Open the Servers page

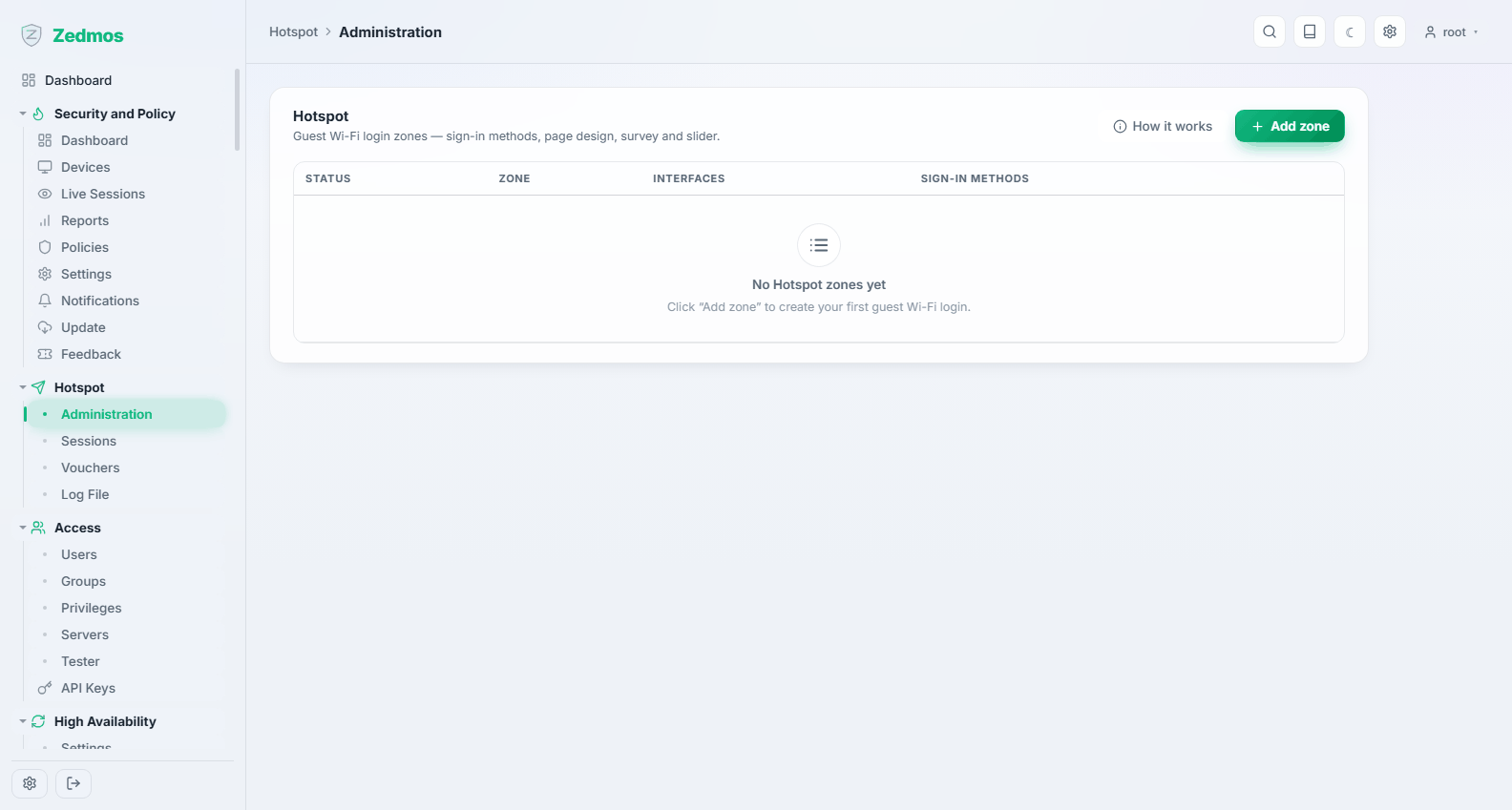127,634
